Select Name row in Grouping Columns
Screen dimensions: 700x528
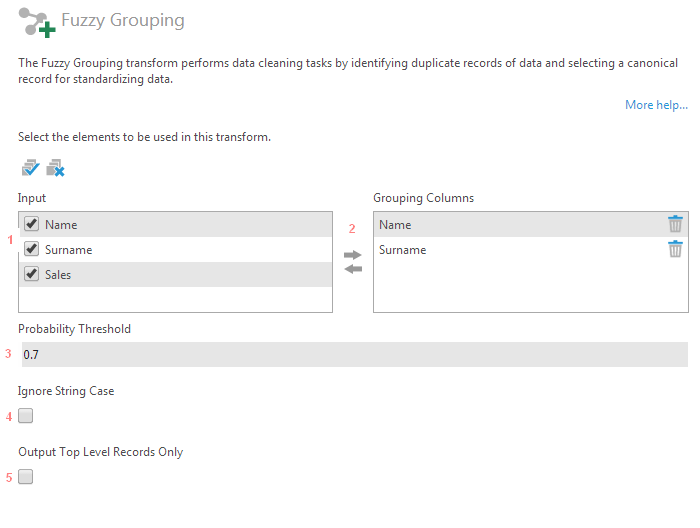[x=500, y=225]
